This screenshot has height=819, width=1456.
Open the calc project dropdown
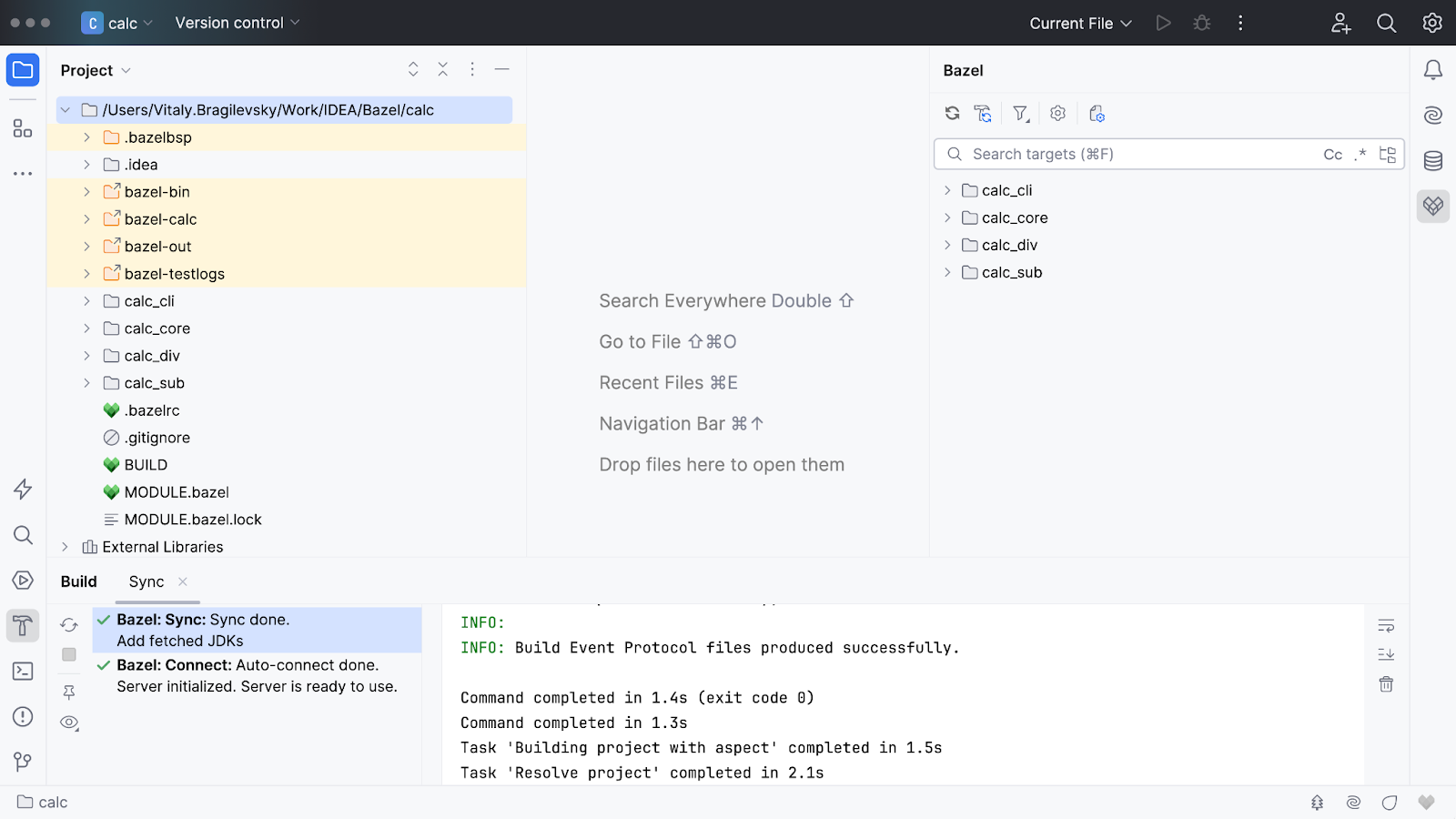tap(117, 23)
